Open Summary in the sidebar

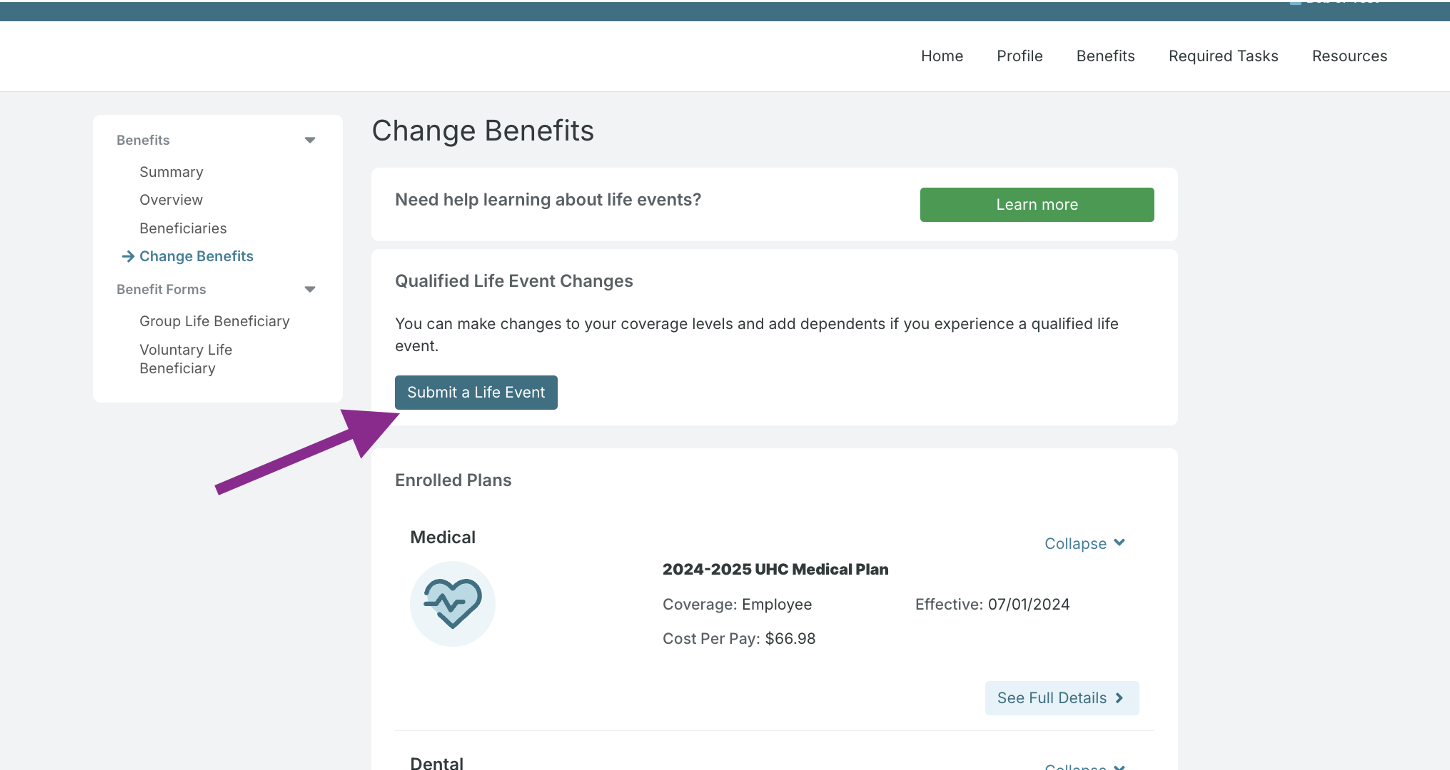click(171, 172)
